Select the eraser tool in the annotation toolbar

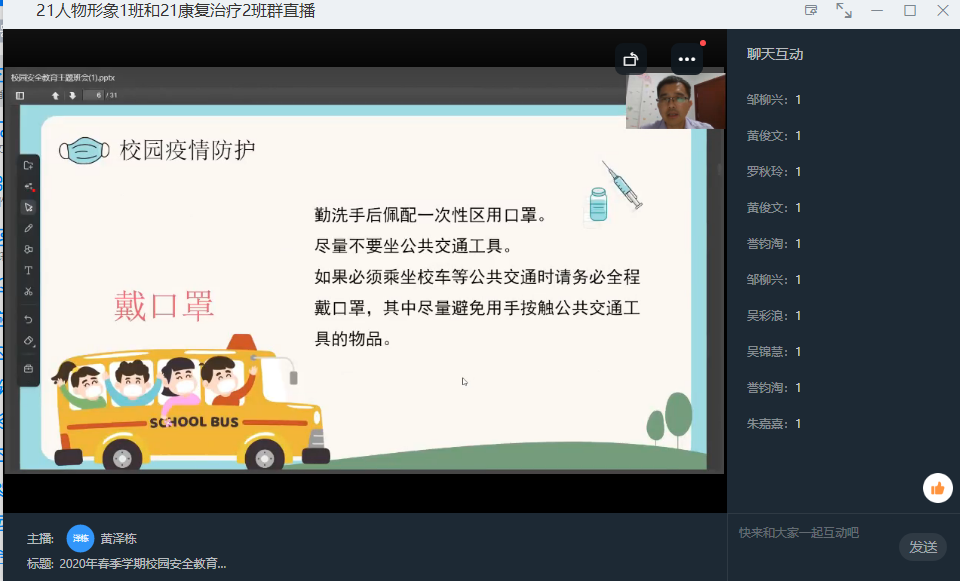[x=28, y=341]
